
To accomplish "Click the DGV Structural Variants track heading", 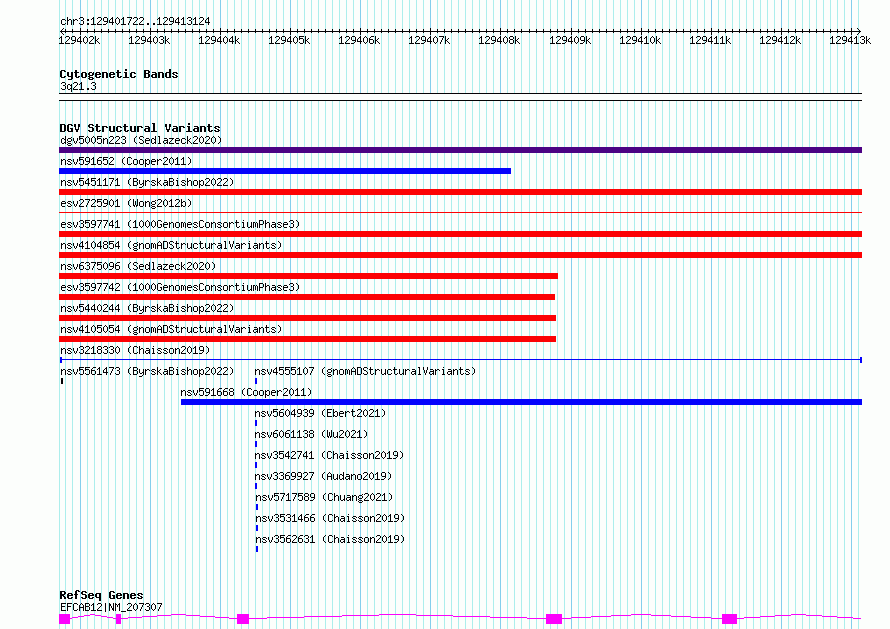I will (140, 128).
